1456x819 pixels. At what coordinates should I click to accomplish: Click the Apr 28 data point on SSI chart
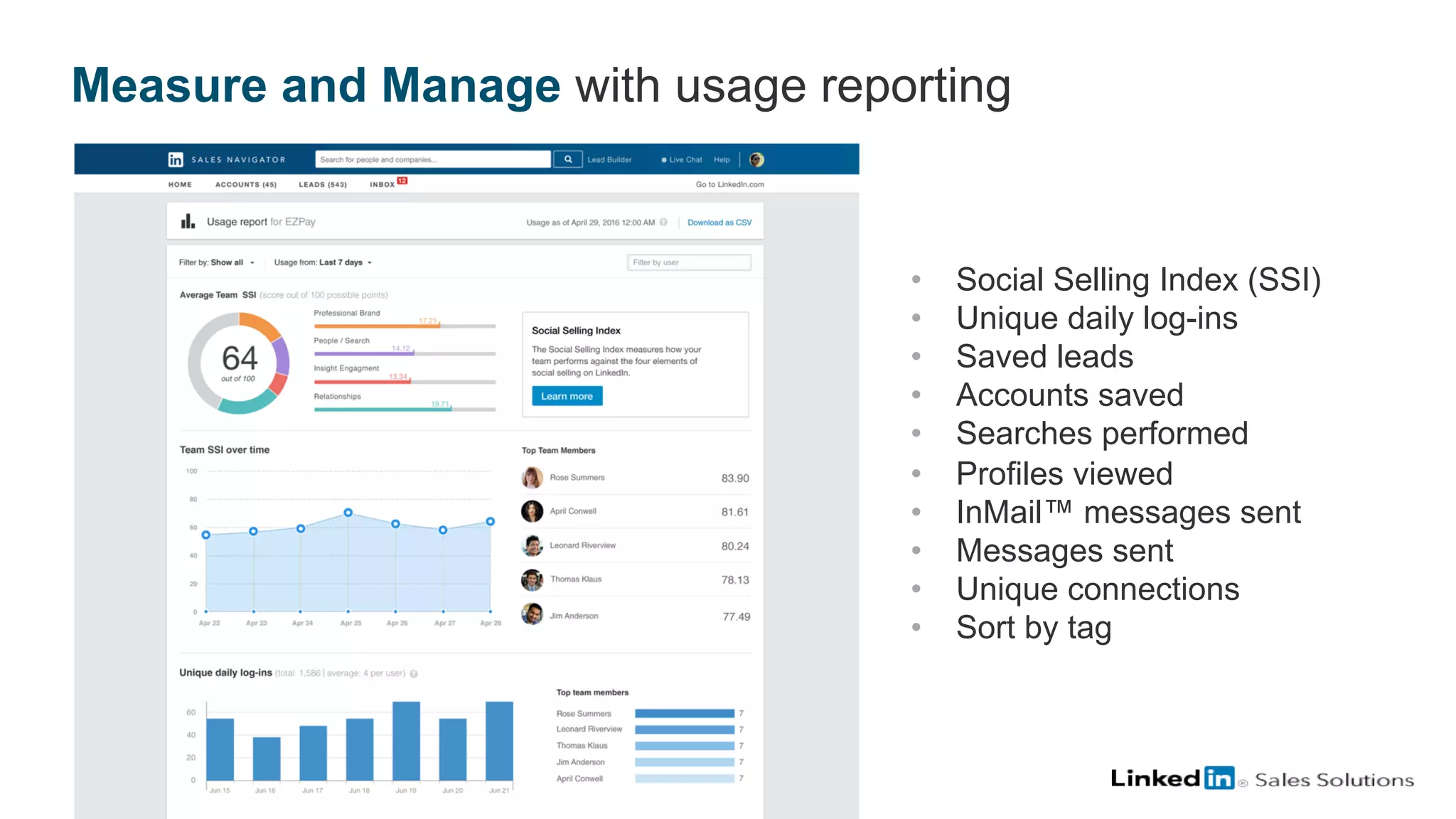click(x=491, y=522)
